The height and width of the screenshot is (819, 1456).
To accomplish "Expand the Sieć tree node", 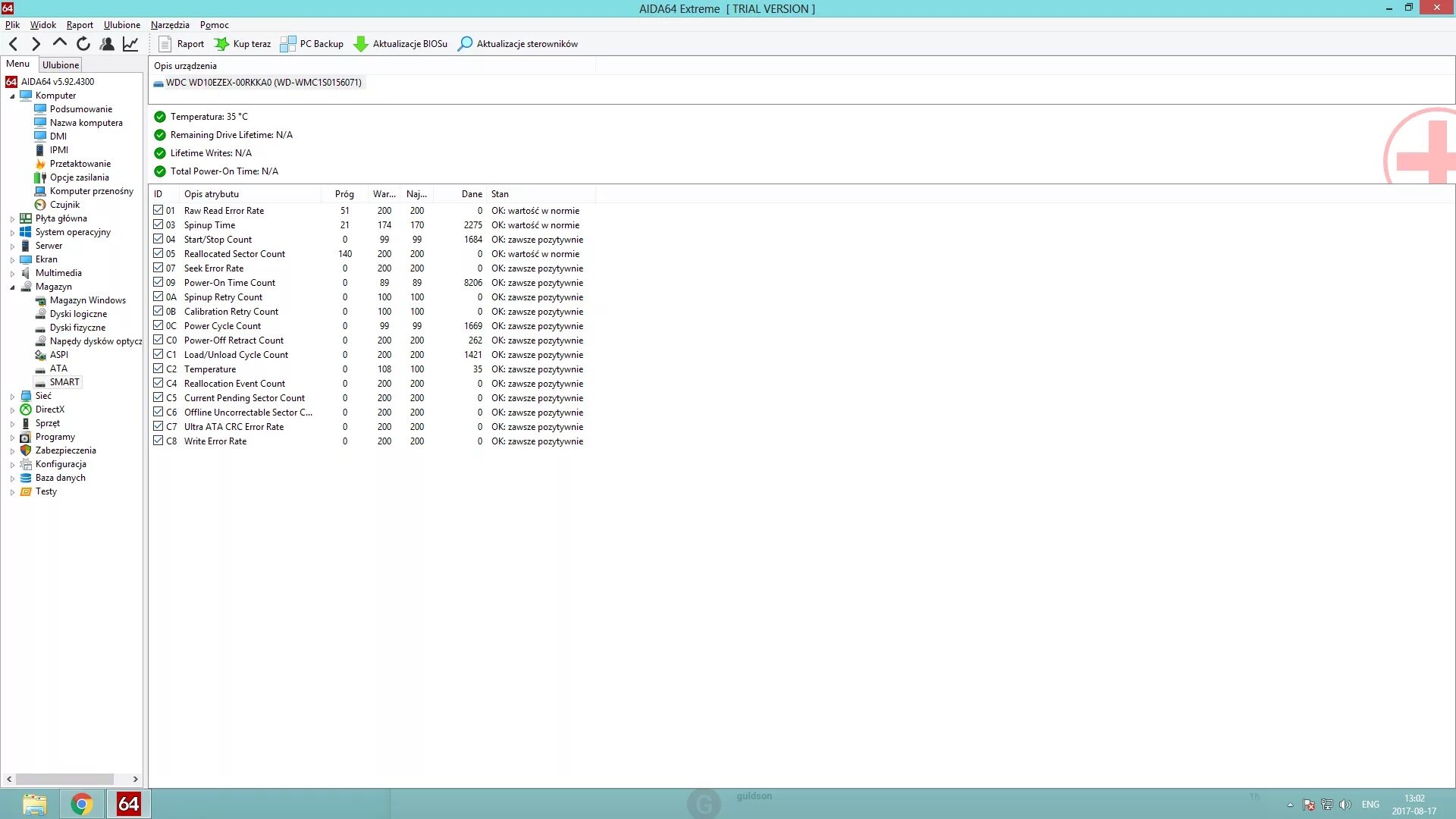I will [12, 397].
